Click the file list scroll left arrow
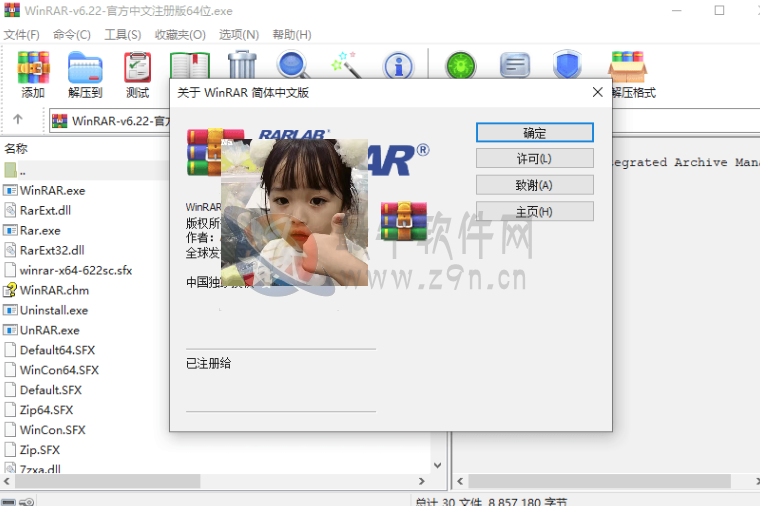 (6, 481)
